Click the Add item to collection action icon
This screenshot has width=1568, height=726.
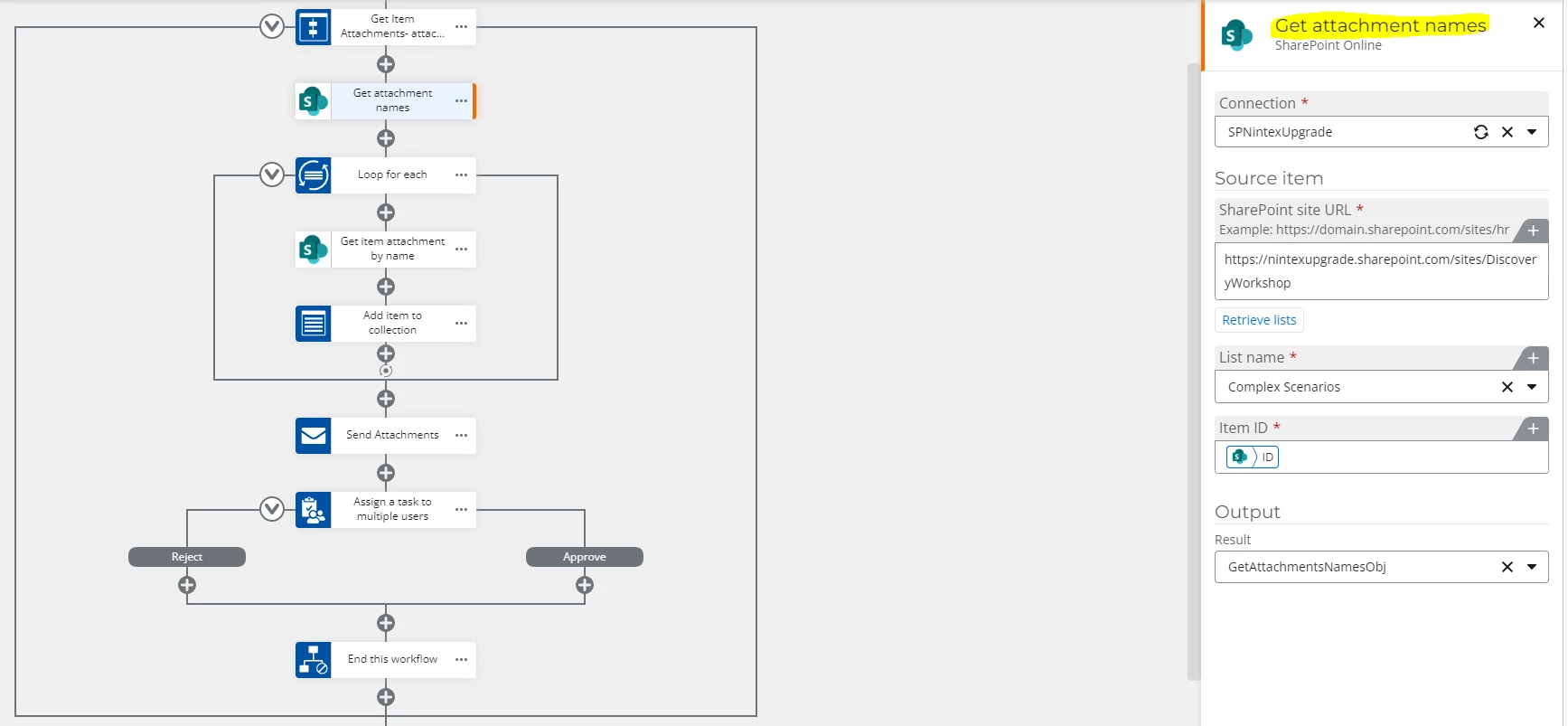pos(313,323)
